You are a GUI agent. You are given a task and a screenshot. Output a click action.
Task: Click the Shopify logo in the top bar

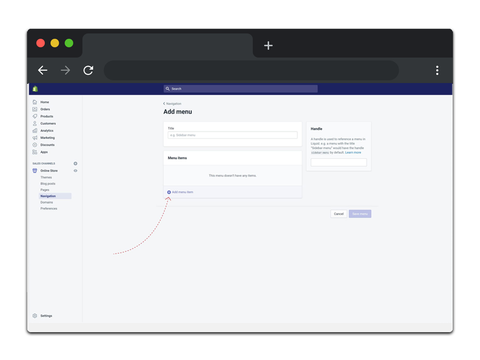point(35,89)
